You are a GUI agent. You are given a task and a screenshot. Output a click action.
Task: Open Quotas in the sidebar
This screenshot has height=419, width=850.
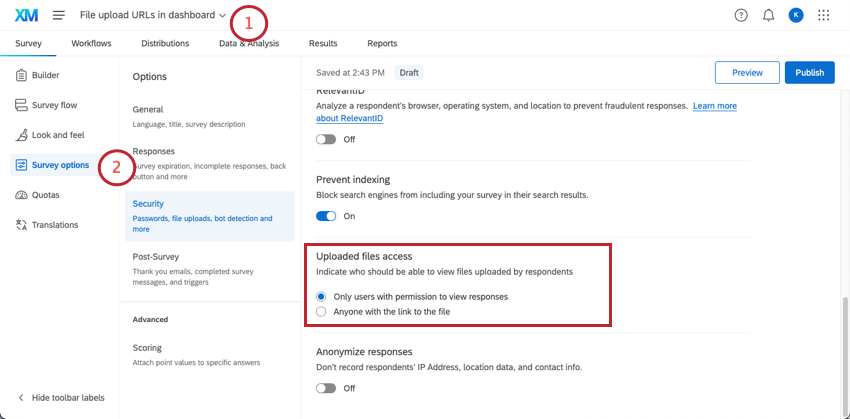37,195
